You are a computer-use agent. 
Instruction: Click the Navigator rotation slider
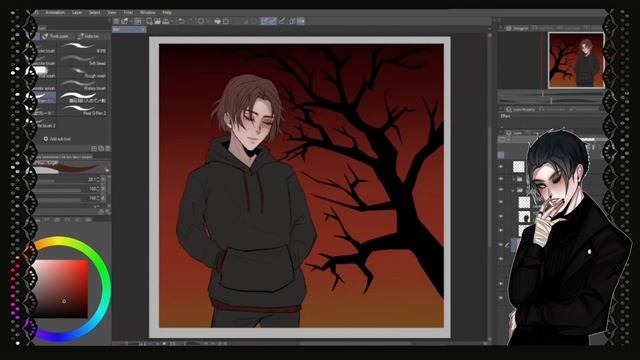tap(551, 100)
